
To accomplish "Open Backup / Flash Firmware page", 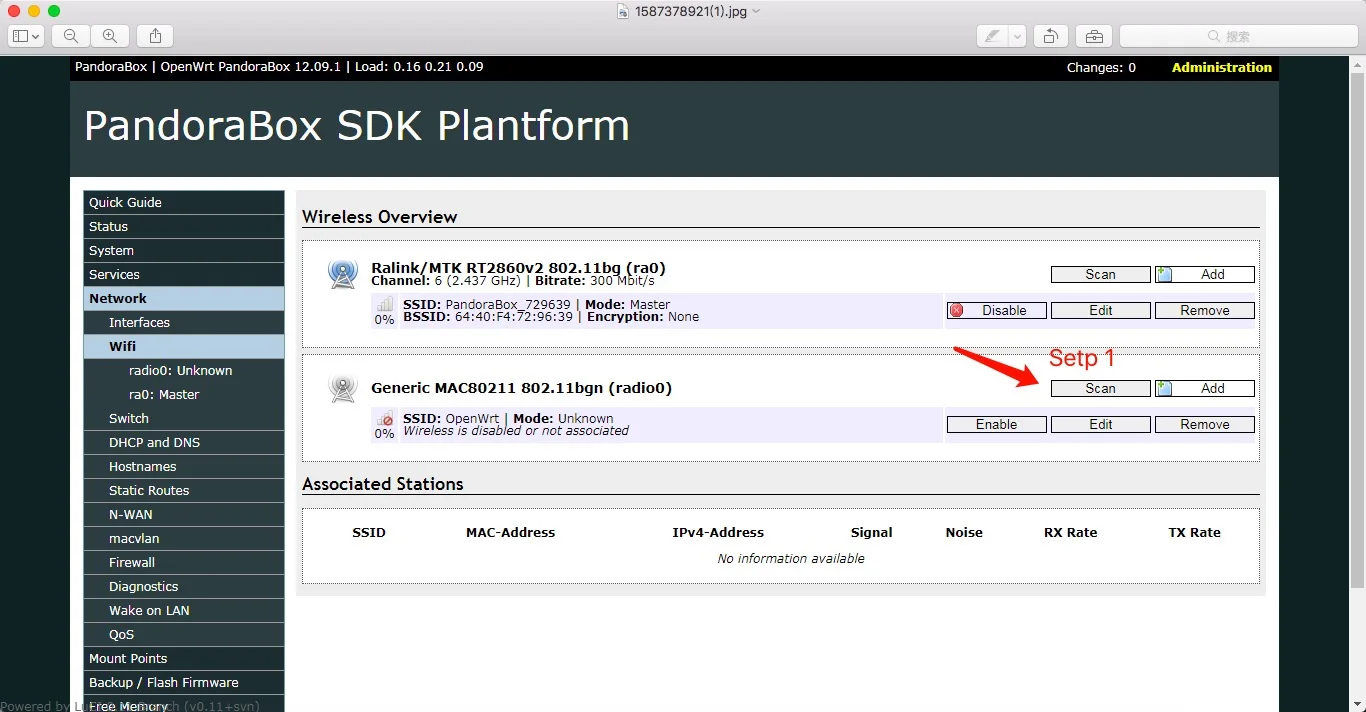I will tap(184, 682).
